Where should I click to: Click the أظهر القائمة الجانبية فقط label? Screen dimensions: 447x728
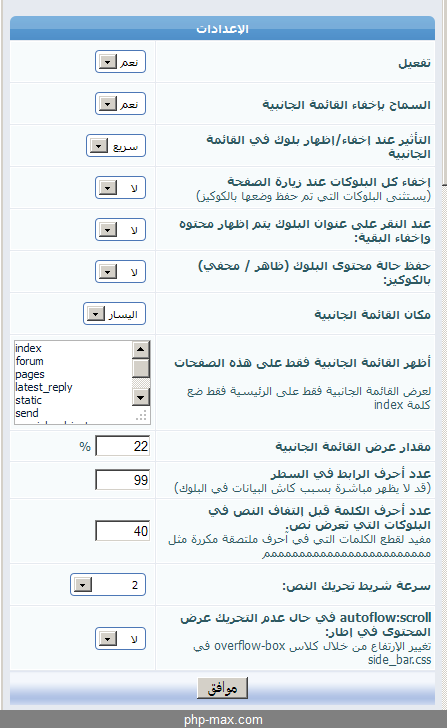coord(302,363)
